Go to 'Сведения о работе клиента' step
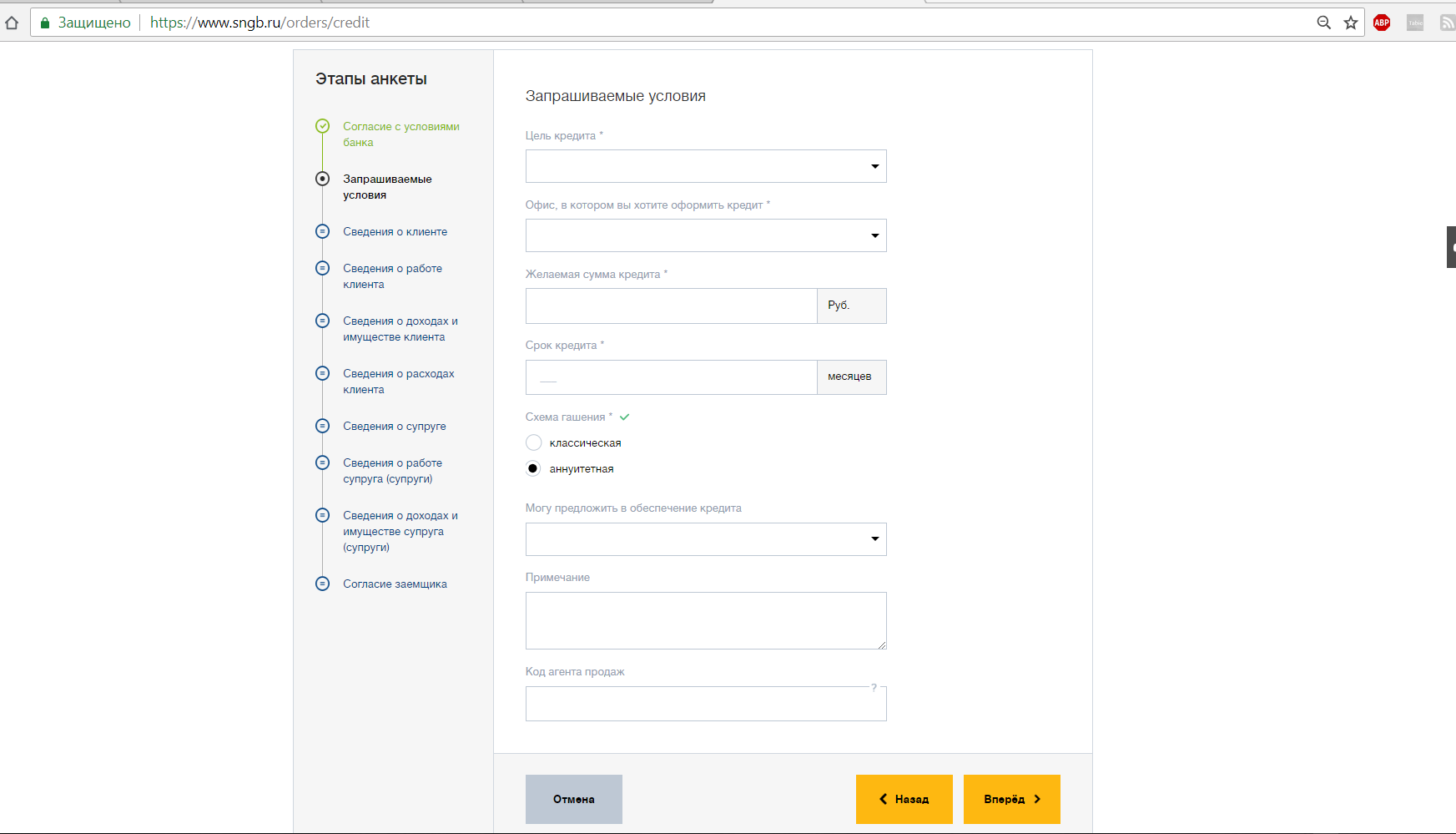Image resolution: width=1456 pixels, height=834 pixels. tap(392, 276)
